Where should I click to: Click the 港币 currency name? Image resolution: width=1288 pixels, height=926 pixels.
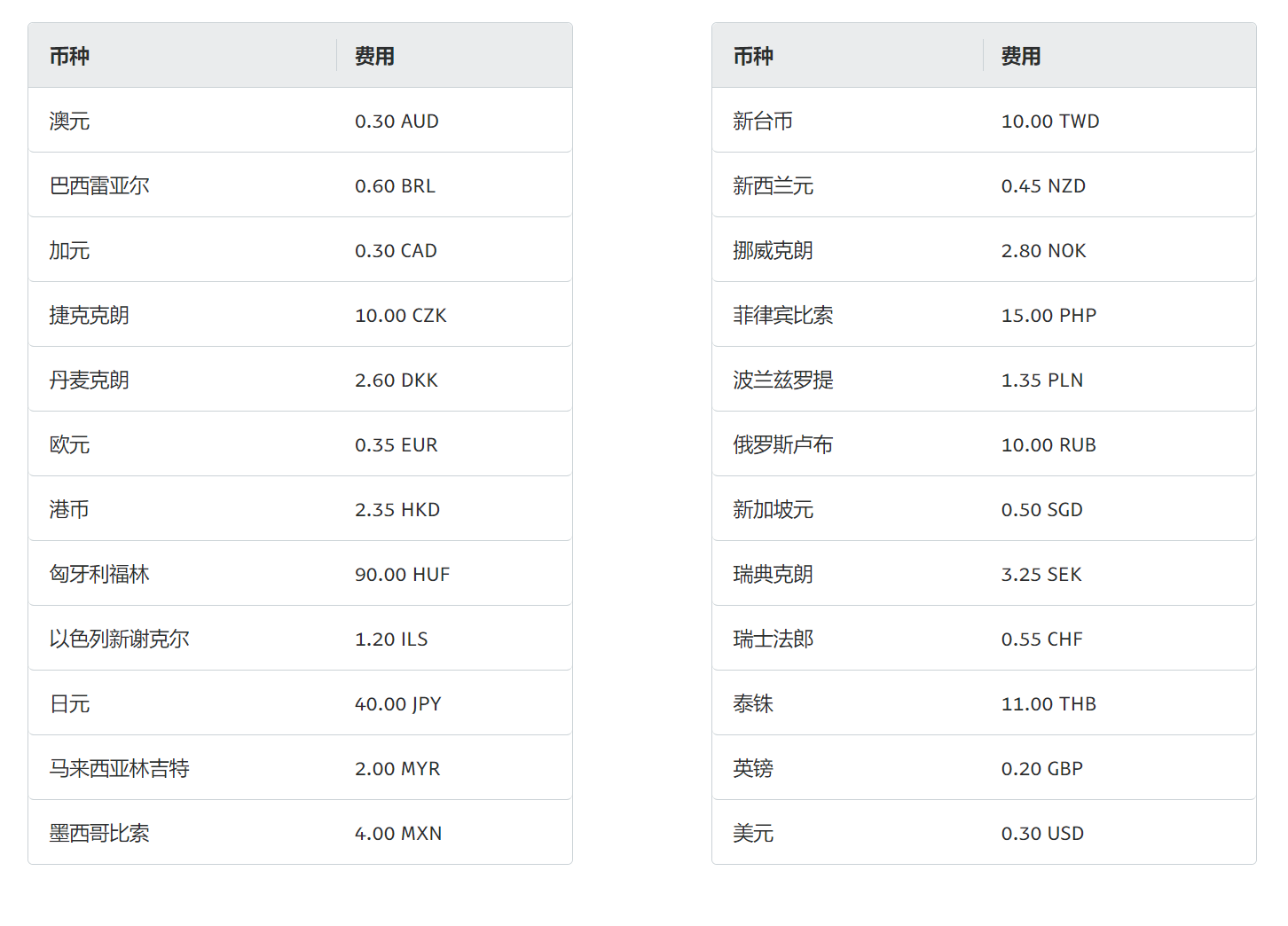(69, 509)
